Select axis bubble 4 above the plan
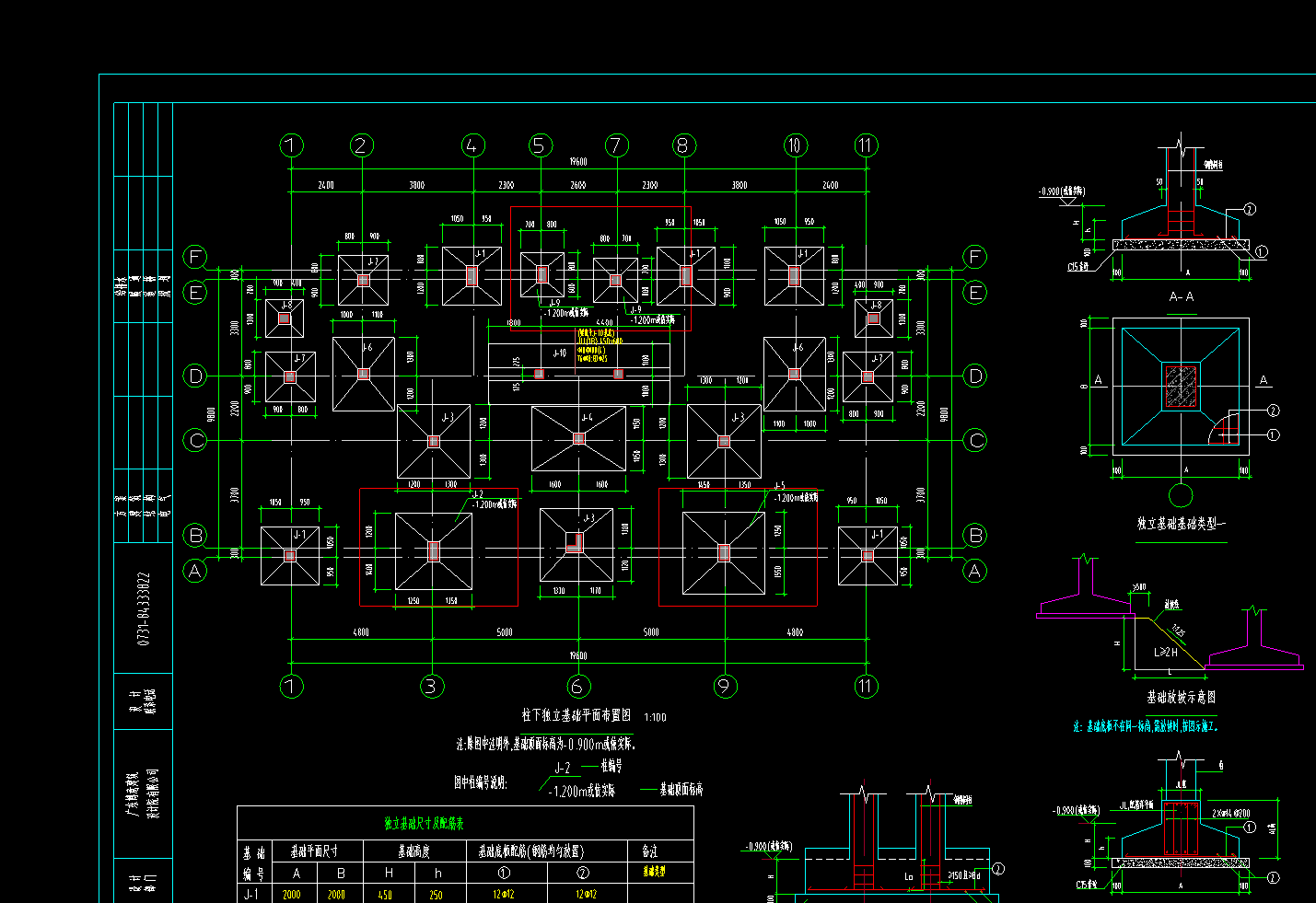Screen dimensions: 1316x903 (472, 145)
